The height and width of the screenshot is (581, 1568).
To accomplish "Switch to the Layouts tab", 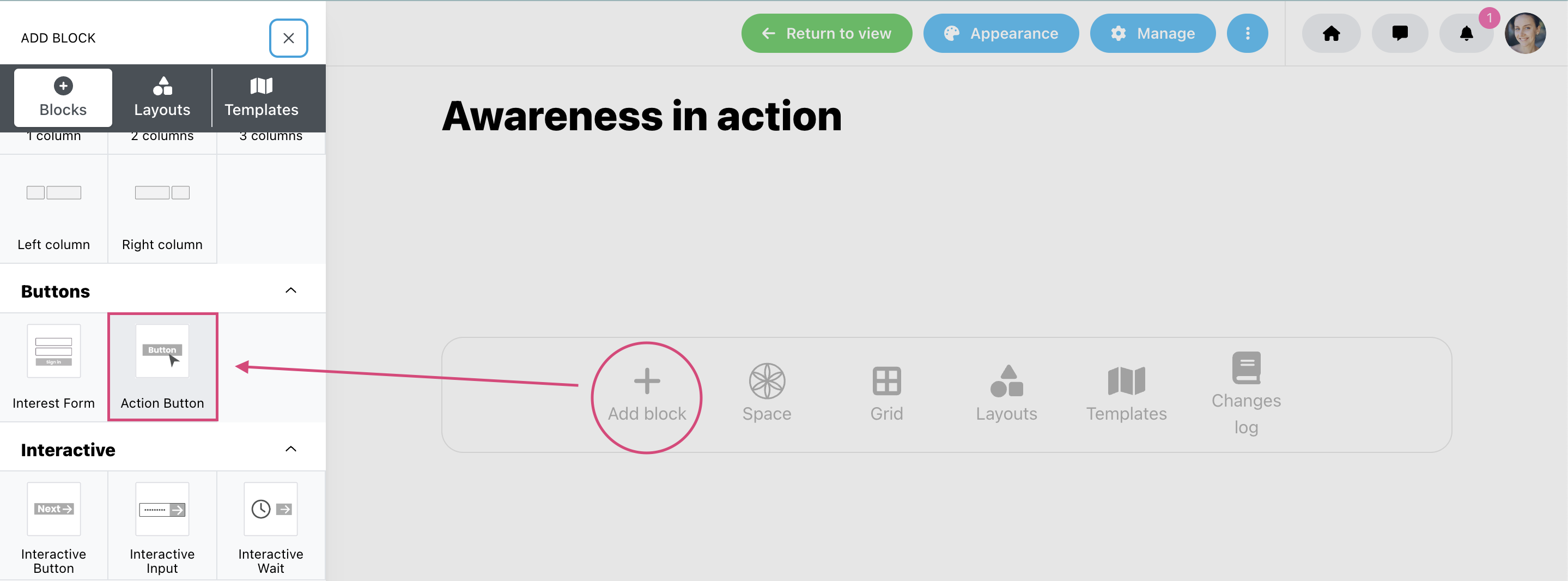I will click(162, 98).
